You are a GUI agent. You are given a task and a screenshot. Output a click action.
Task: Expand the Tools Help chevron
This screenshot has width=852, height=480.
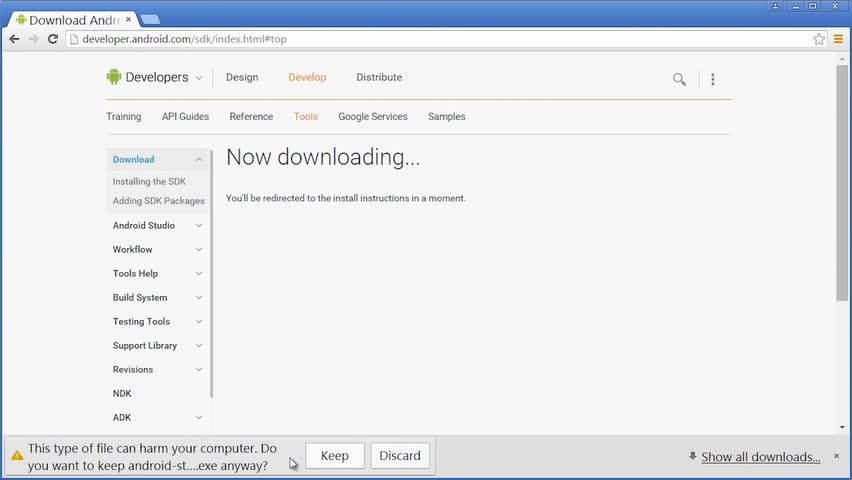click(x=199, y=273)
